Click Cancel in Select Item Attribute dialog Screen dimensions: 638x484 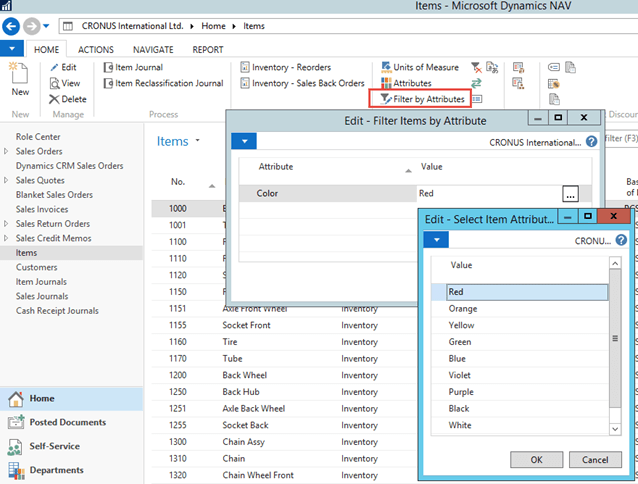coord(595,460)
